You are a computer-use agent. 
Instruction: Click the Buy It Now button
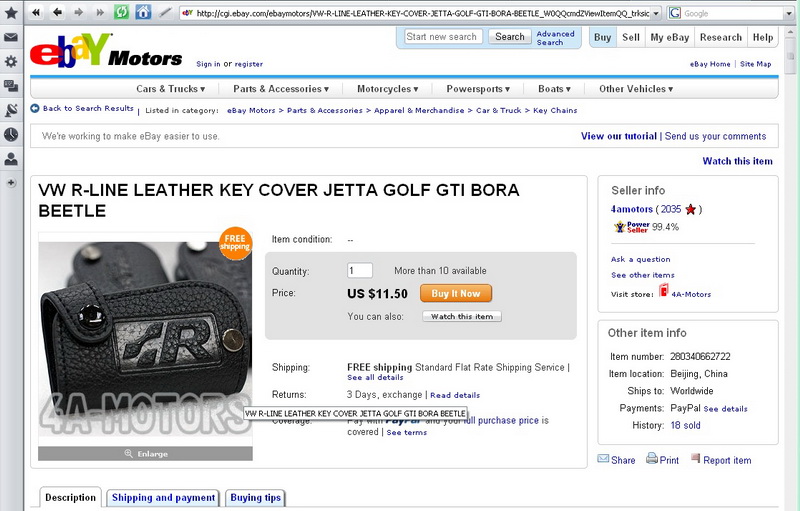click(x=456, y=293)
